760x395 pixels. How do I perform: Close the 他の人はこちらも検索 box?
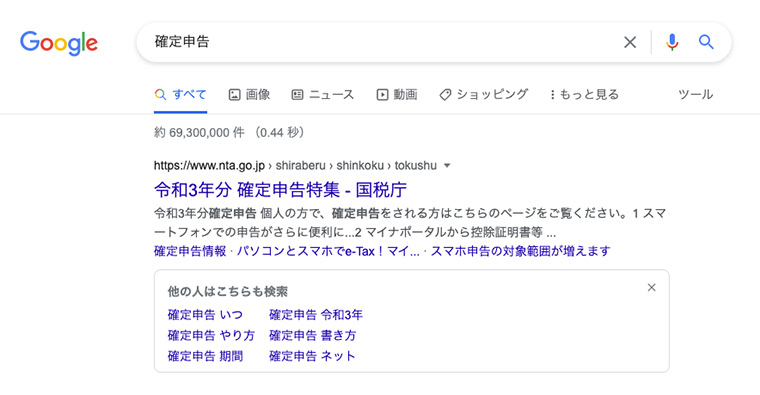coord(651,288)
